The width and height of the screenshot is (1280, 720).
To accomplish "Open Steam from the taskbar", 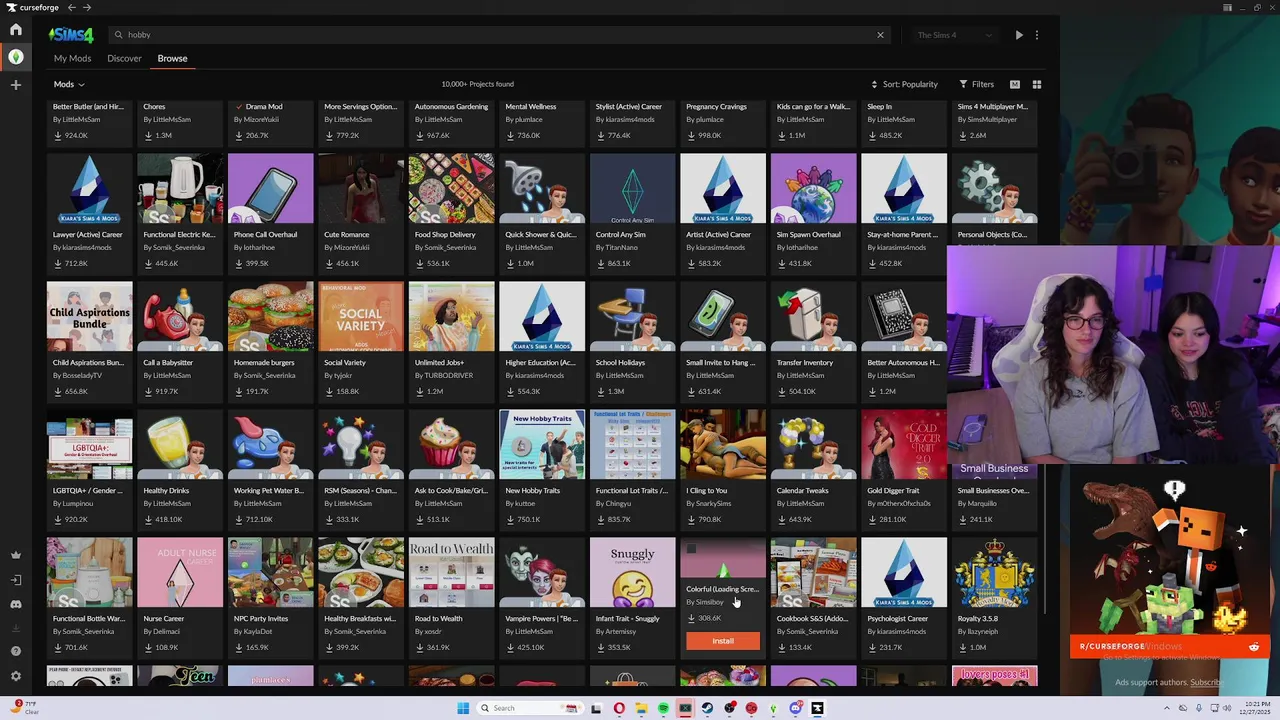I will click(x=707, y=708).
